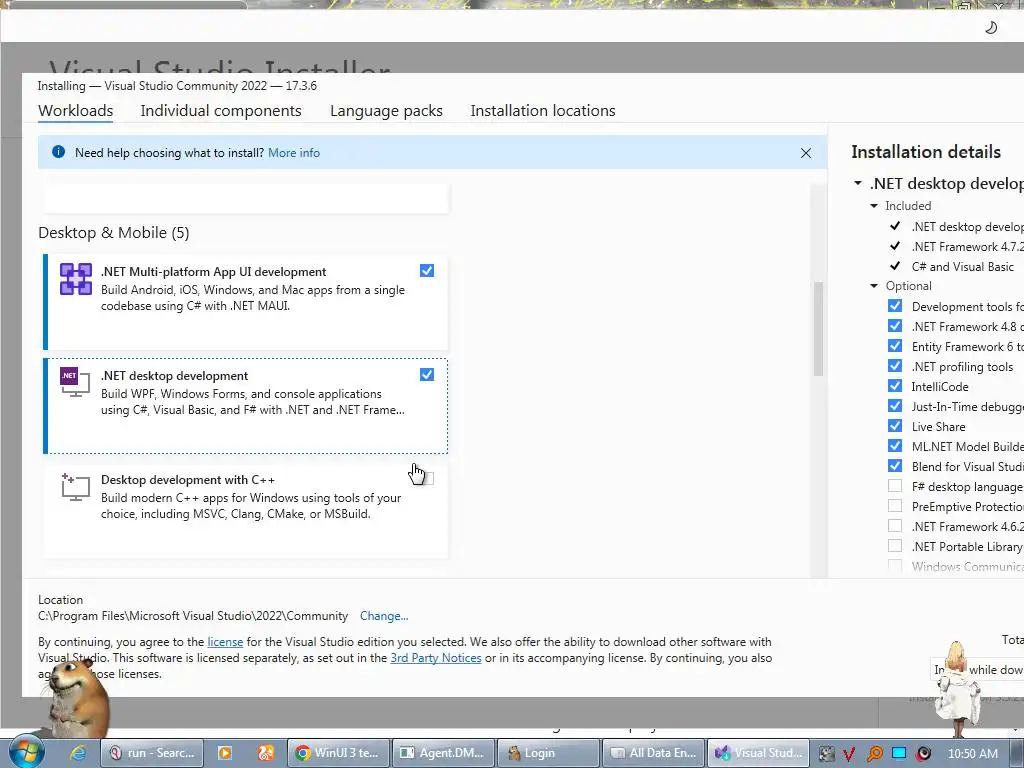This screenshot has height=768, width=1024.
Task: Uncheck Entity Framework 6 tools component
Action: point(895,345)
